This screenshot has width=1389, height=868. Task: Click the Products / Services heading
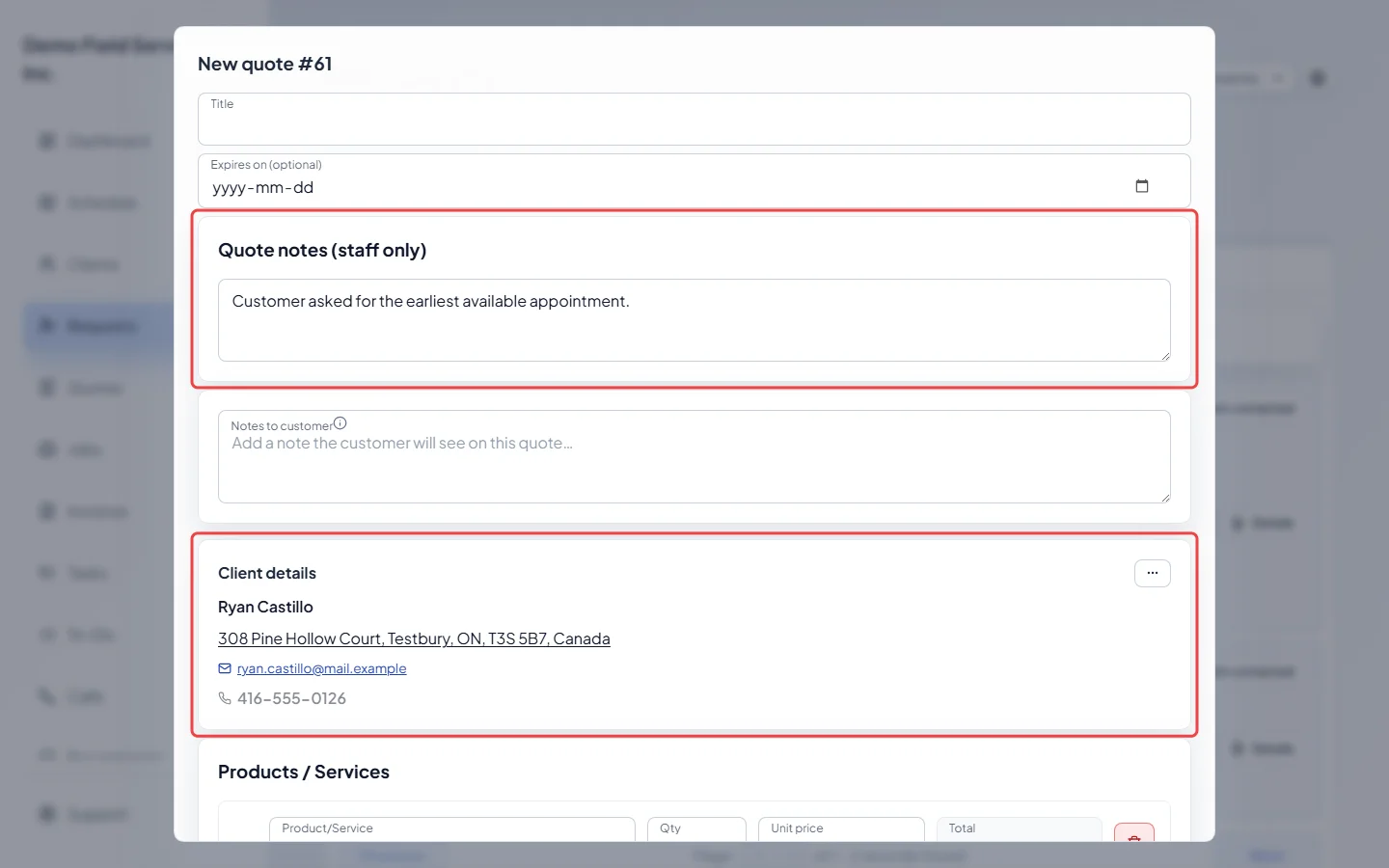click(304, 772)
